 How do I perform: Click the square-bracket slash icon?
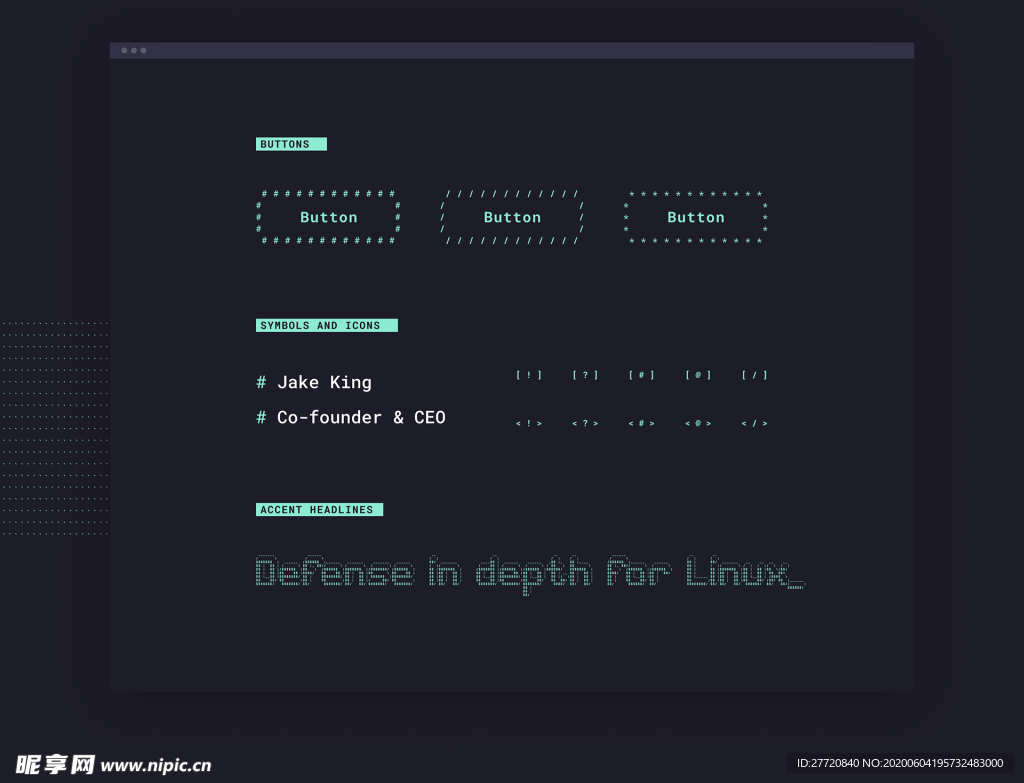point(755,375)
